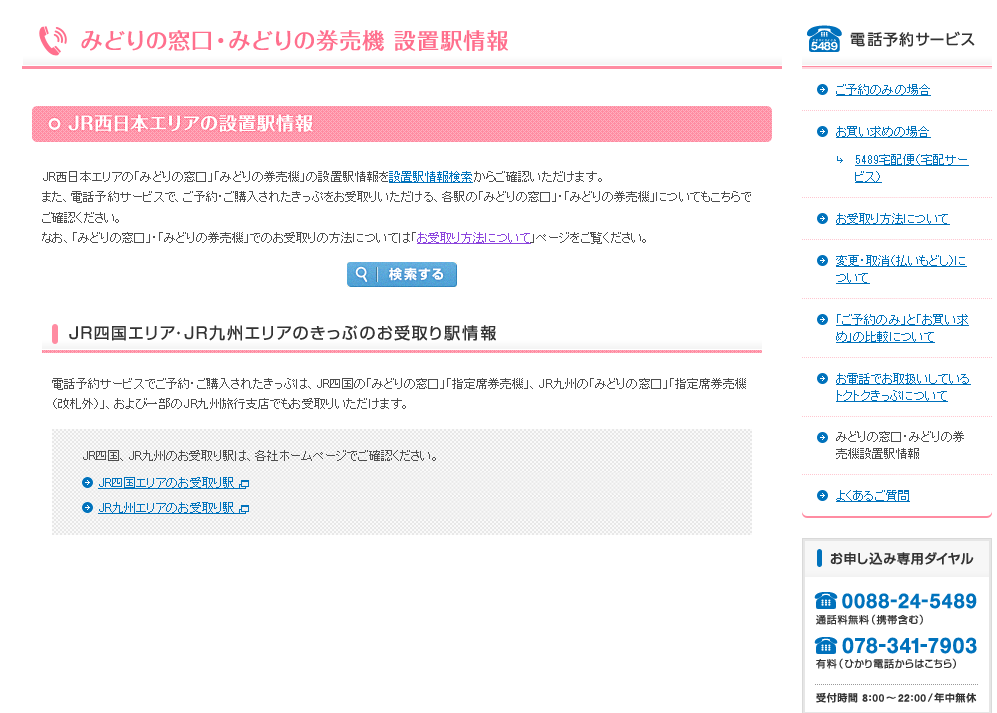Click the magnifier icon in 検索する button
Image resolution: width=997 pixels, height=713 pixels.
362,274
